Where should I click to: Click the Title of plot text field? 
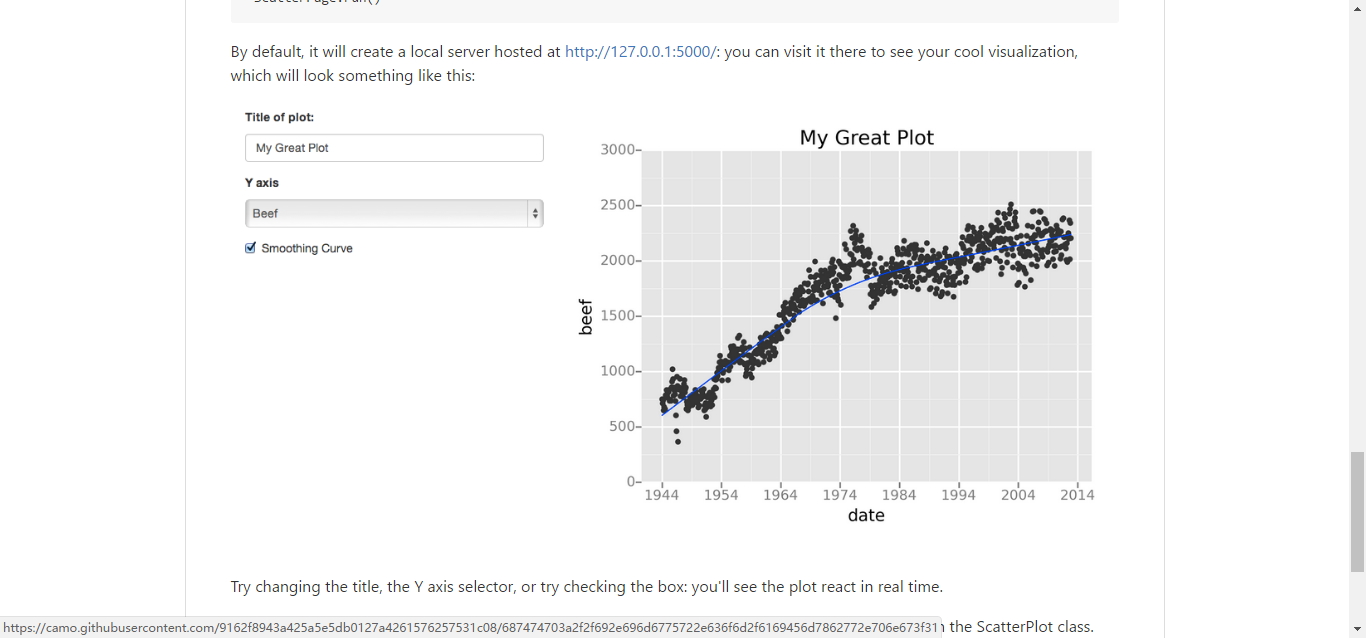coord(394,148)
